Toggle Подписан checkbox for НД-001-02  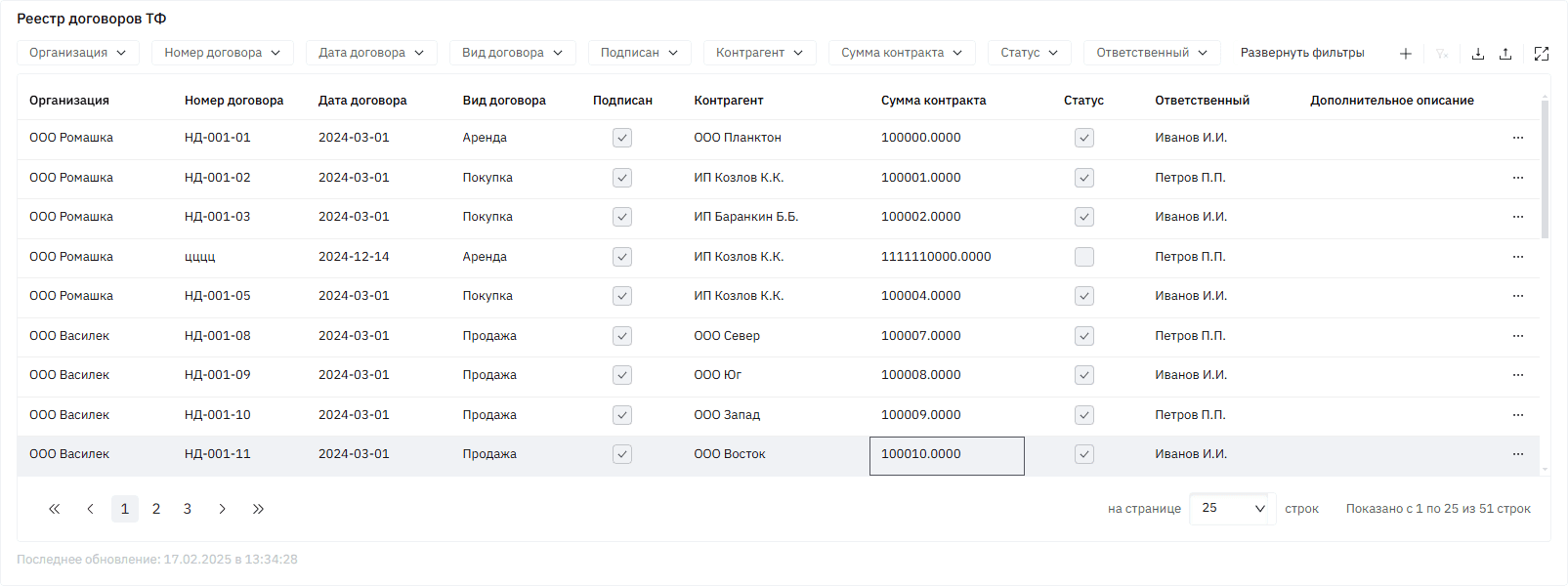(x=622, y=178)
